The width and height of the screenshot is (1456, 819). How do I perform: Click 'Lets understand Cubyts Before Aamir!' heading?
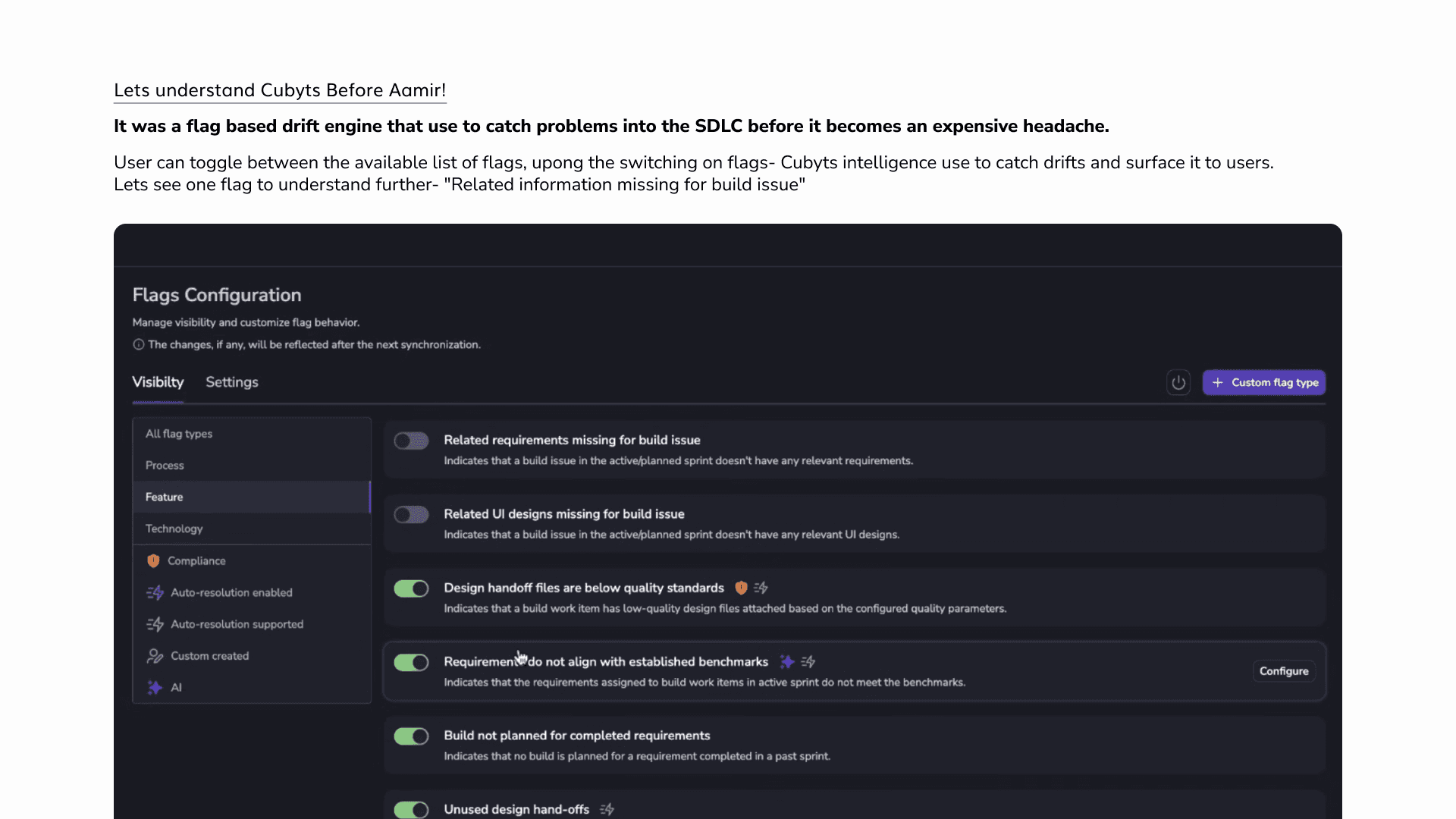pyautogui.click(x=280, y=90)
